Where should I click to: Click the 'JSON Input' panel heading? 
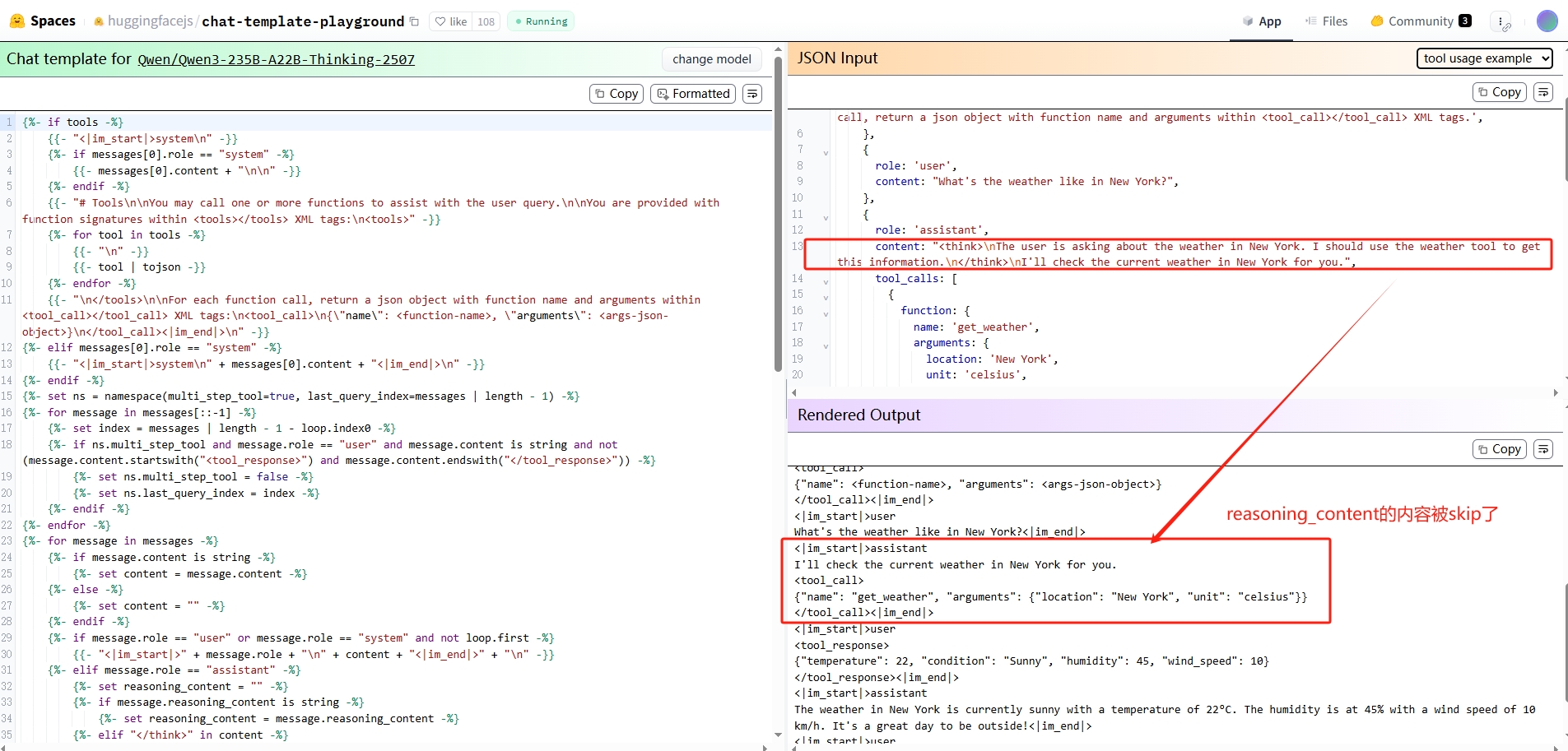[x=837, y=58]
